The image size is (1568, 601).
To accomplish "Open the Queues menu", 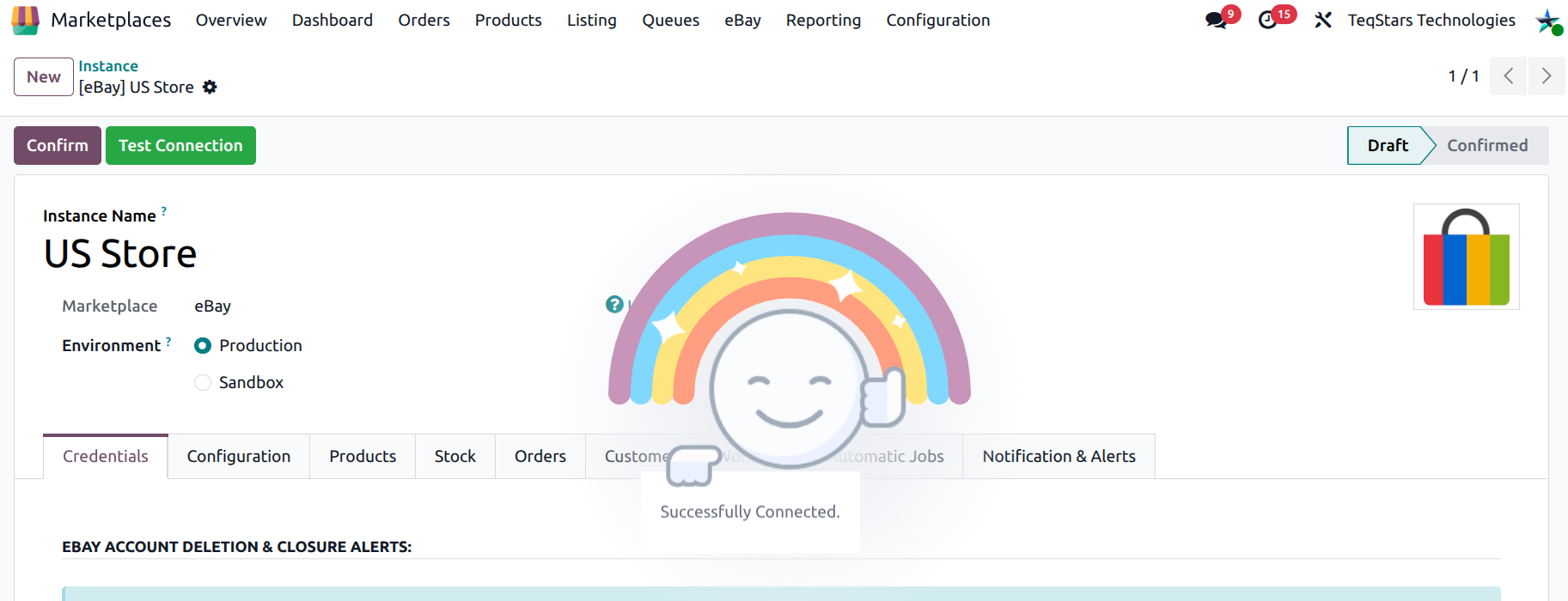I will [670, 20].
